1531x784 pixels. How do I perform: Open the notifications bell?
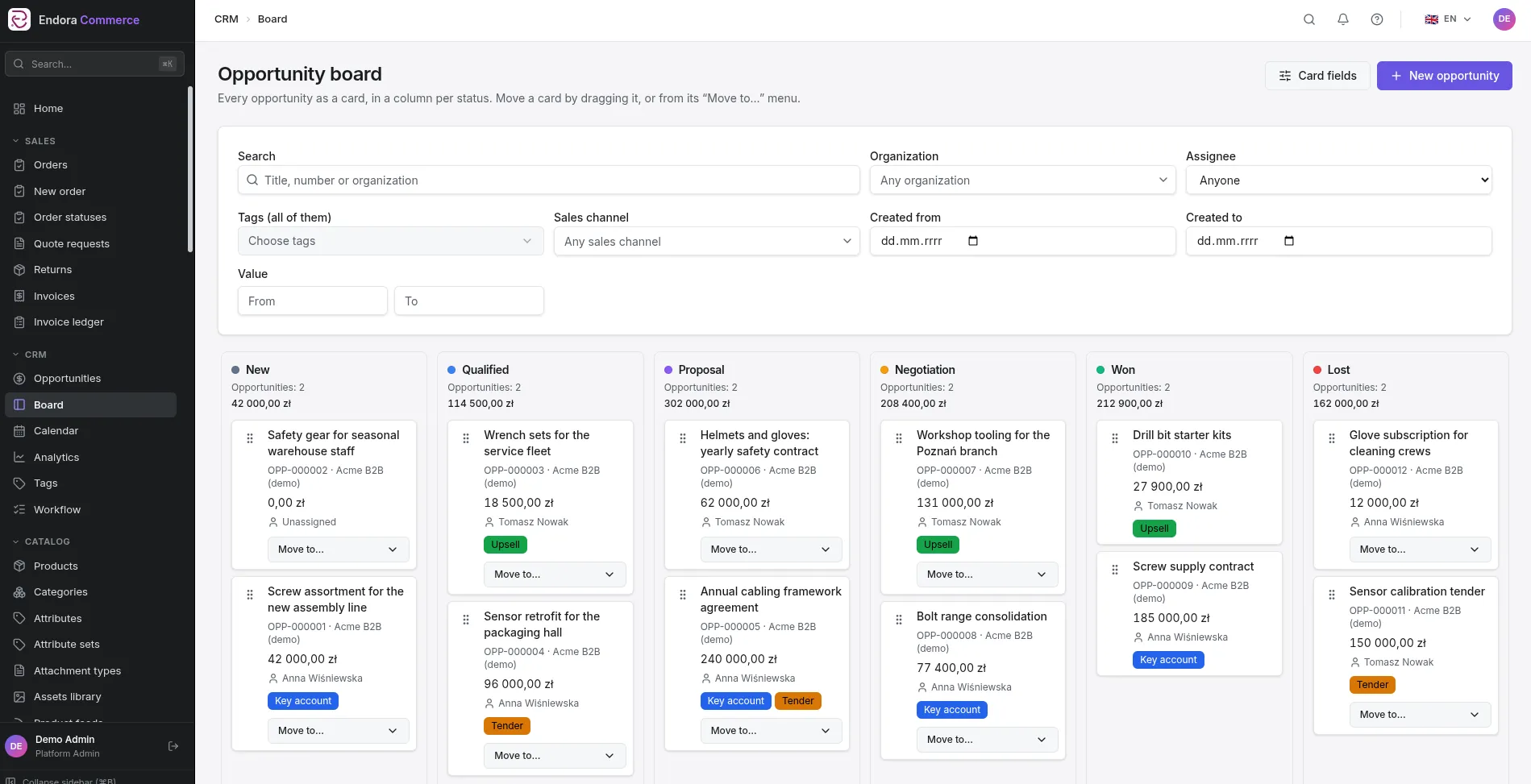pyautogui.click(x=1343, y=19)
